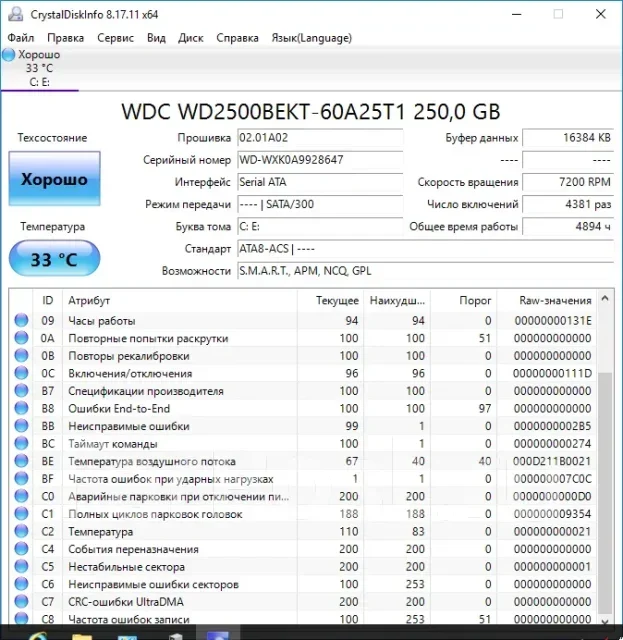Screen dimensions: 623x640
Task: Click threshold value 97 in End-to-End row
Action: point(485,408)
